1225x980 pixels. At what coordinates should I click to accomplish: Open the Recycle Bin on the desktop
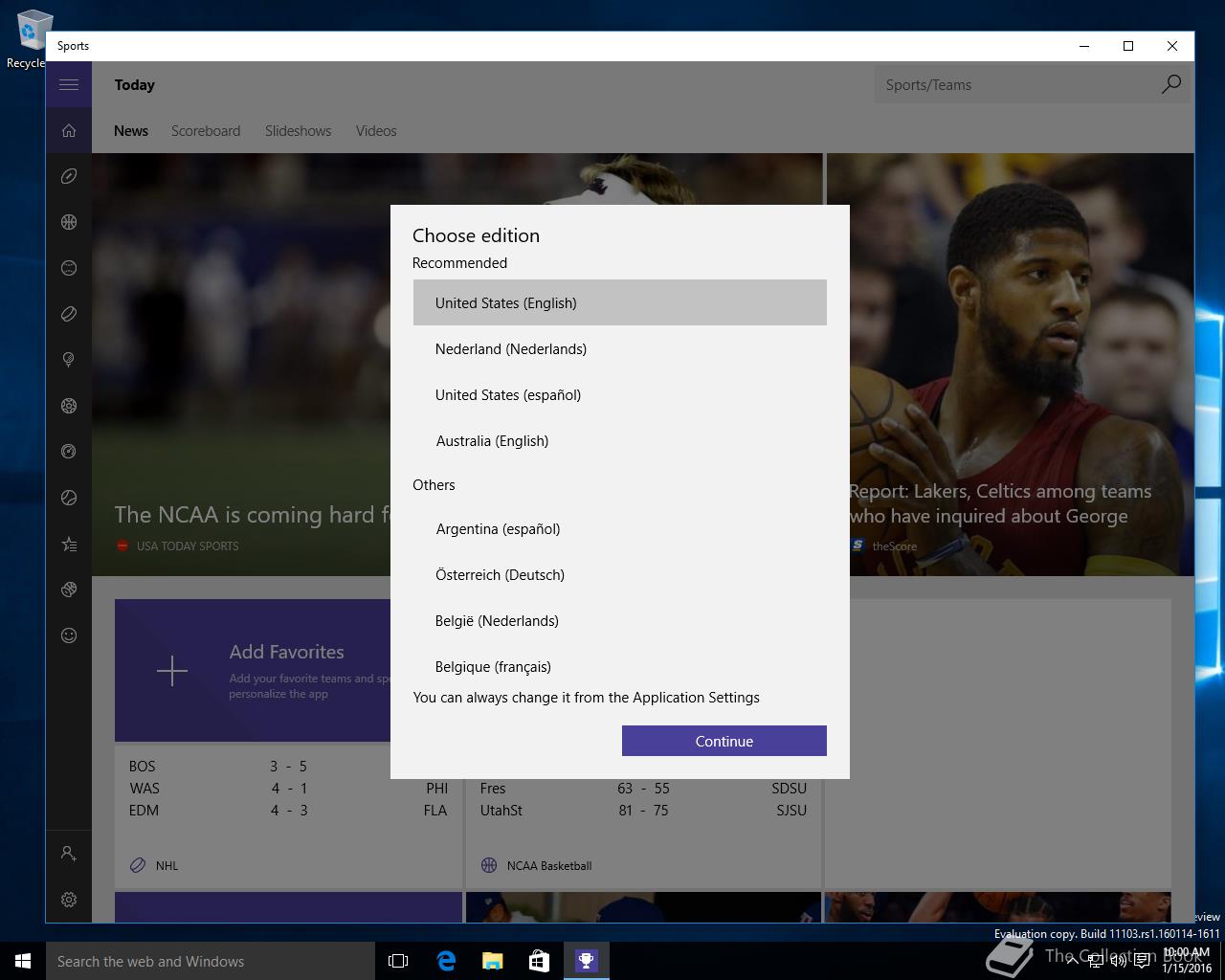coord(29,39)
